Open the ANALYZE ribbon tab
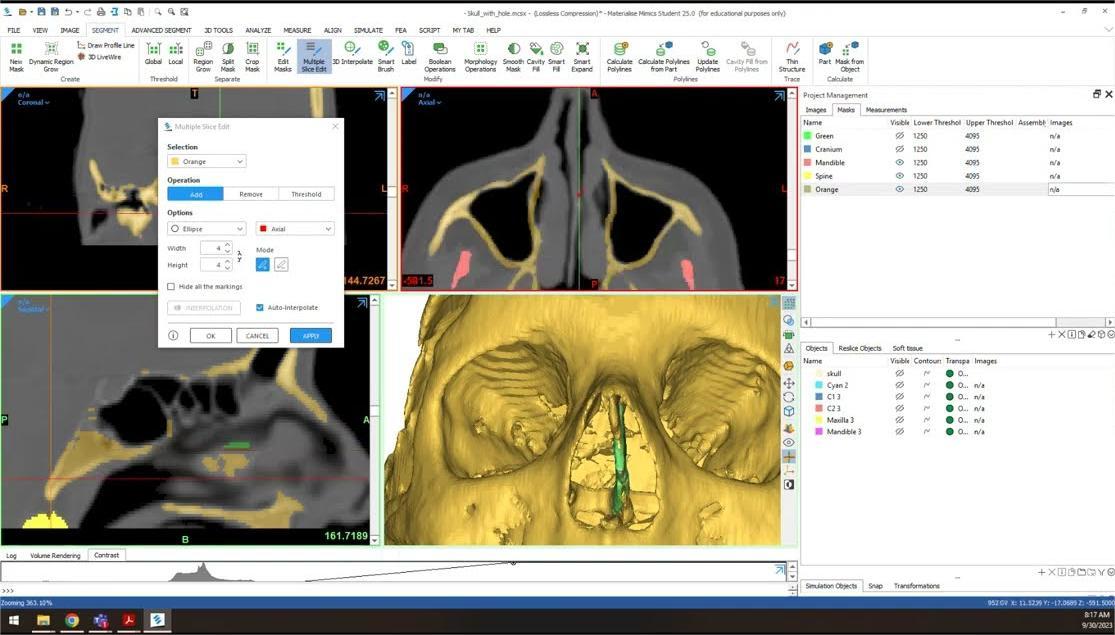 coord(258,30)
